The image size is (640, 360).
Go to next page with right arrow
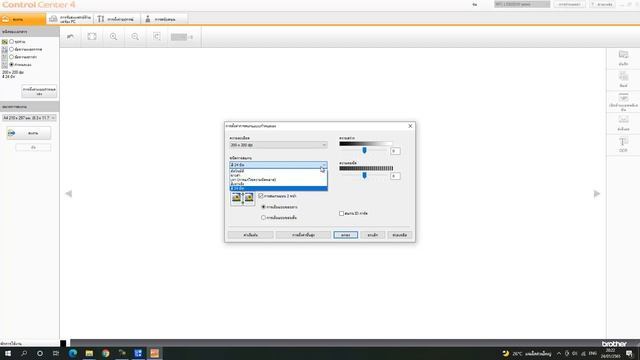coord(597,193)
